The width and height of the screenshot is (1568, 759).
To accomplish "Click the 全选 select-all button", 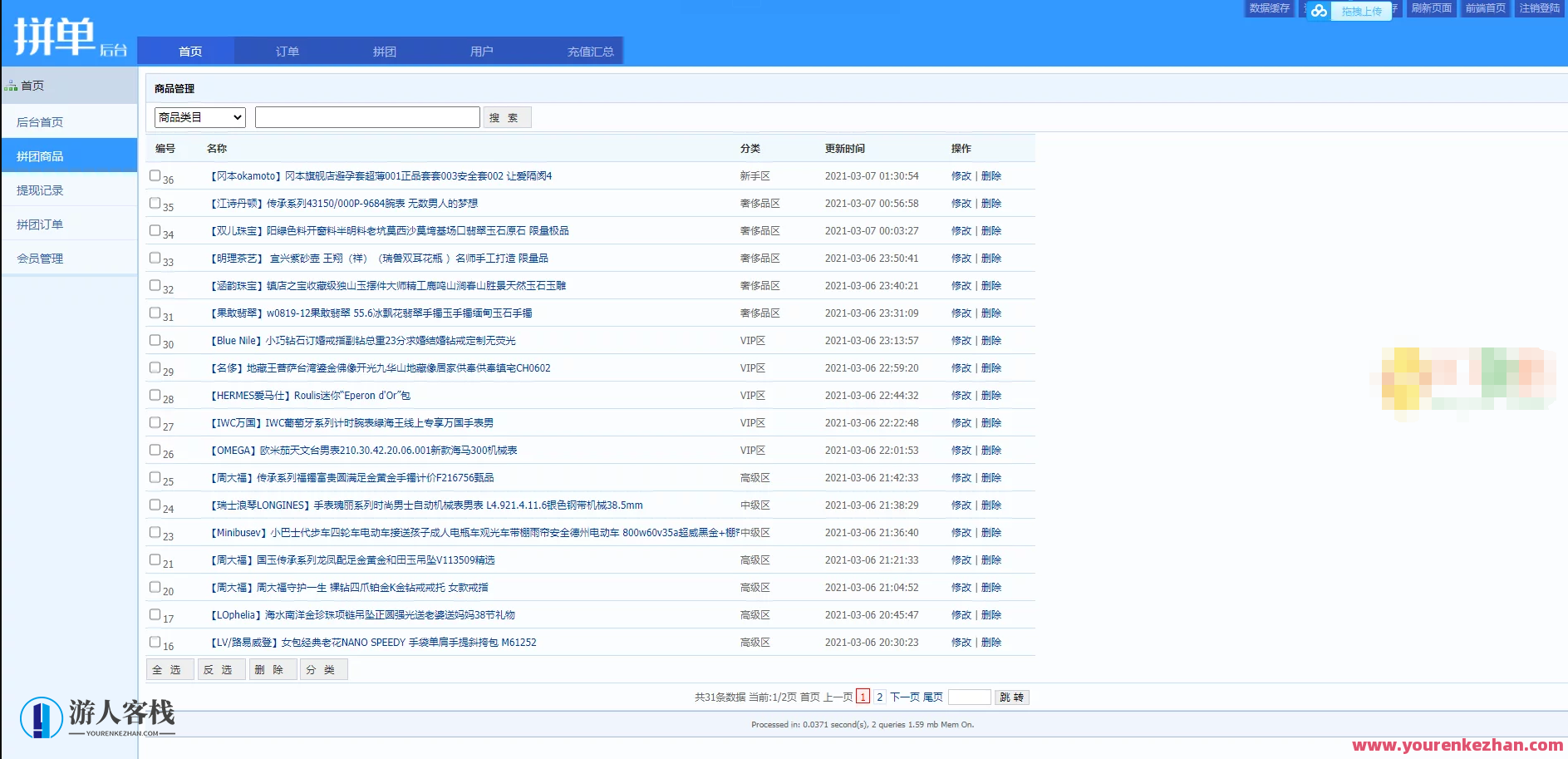I will click(x=170, y=668).
